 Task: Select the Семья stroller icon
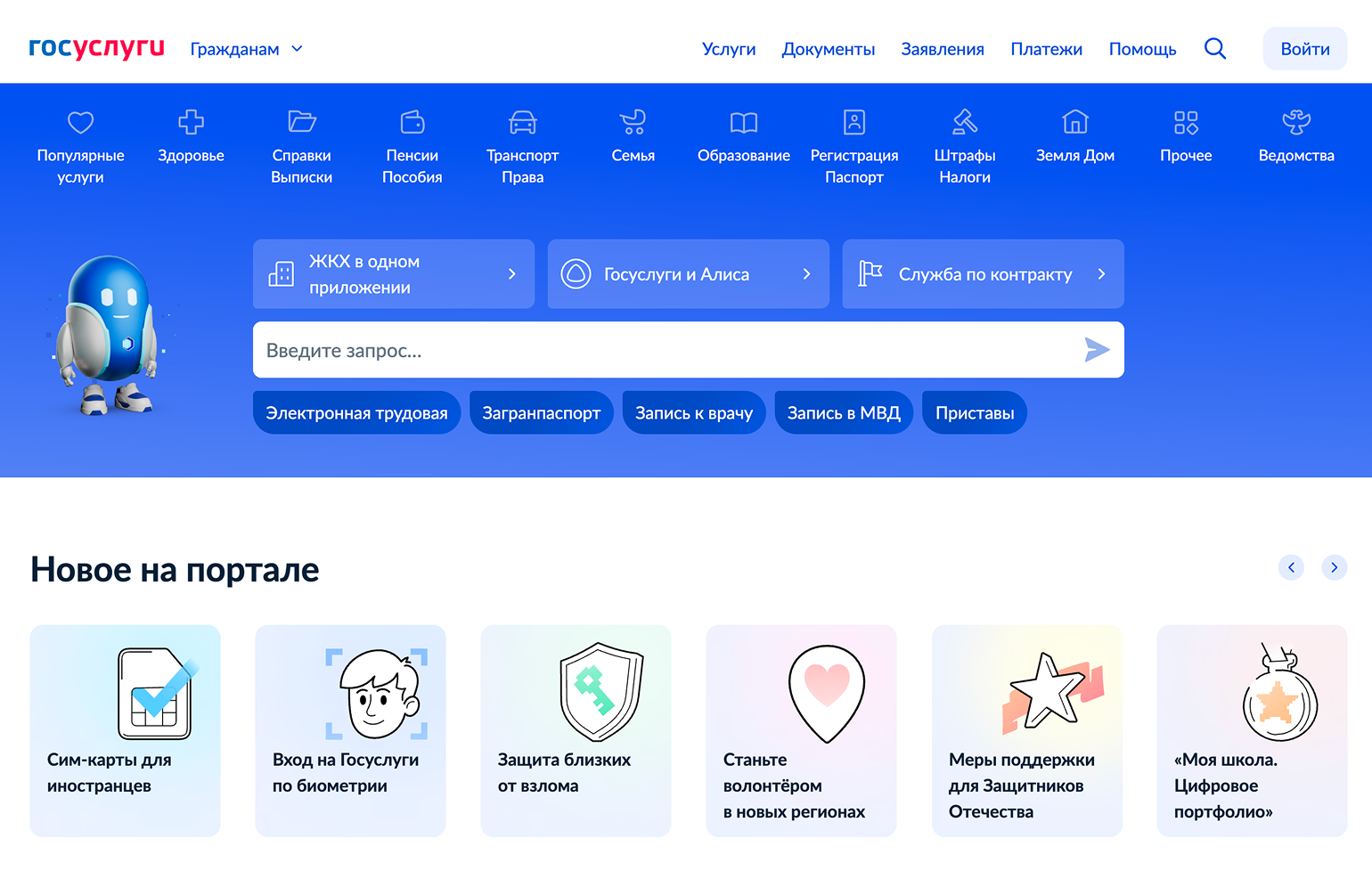(633, 122)
